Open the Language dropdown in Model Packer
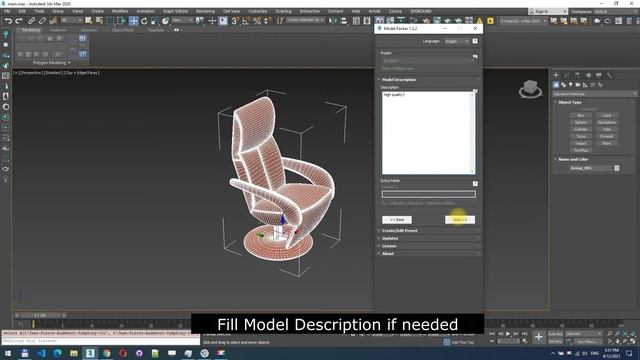This screenshot has width=640, height=360. 456,41
